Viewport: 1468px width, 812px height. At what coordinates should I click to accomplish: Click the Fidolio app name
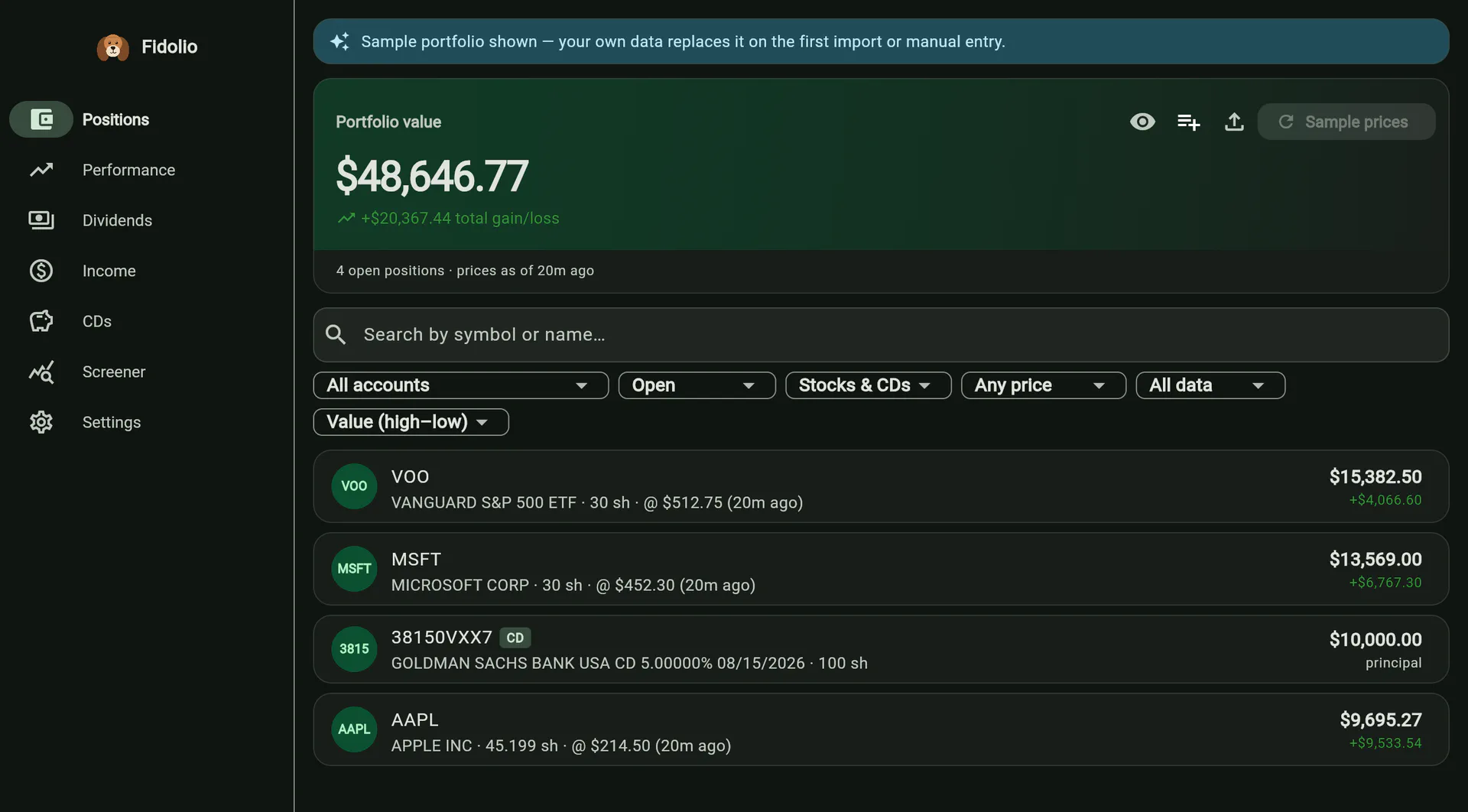click(x=169, y=47)
